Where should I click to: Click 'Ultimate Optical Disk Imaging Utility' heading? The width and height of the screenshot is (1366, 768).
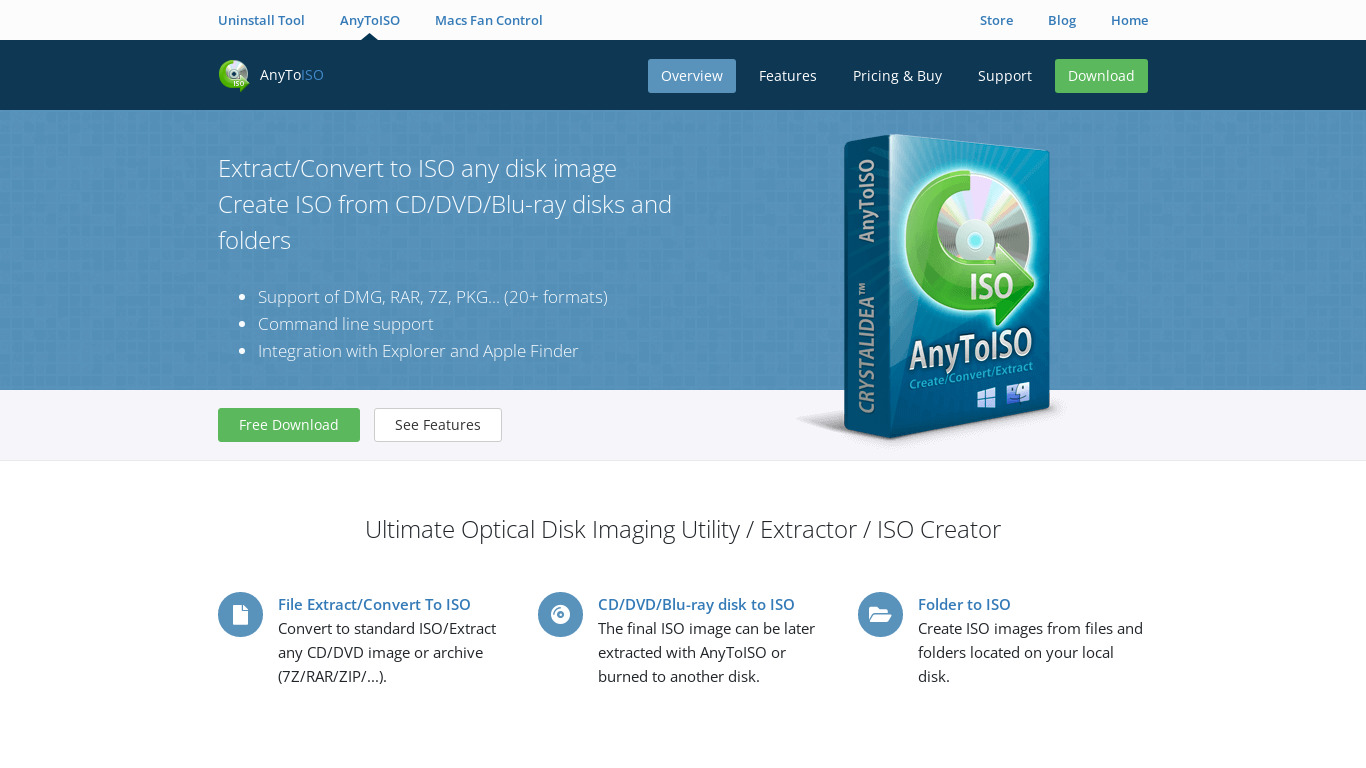[683, 529]
